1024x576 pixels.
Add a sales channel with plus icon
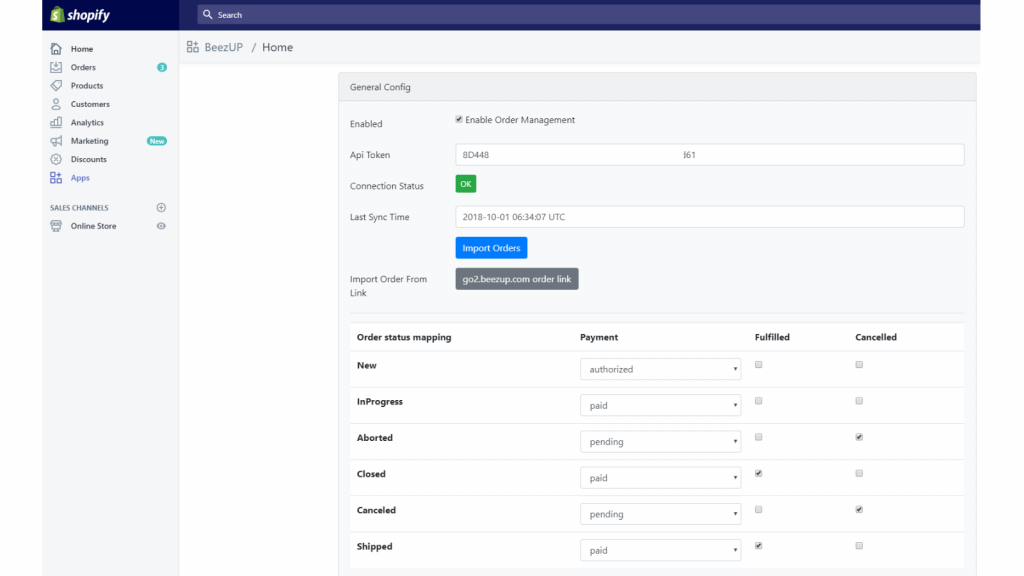click(161, 208)
